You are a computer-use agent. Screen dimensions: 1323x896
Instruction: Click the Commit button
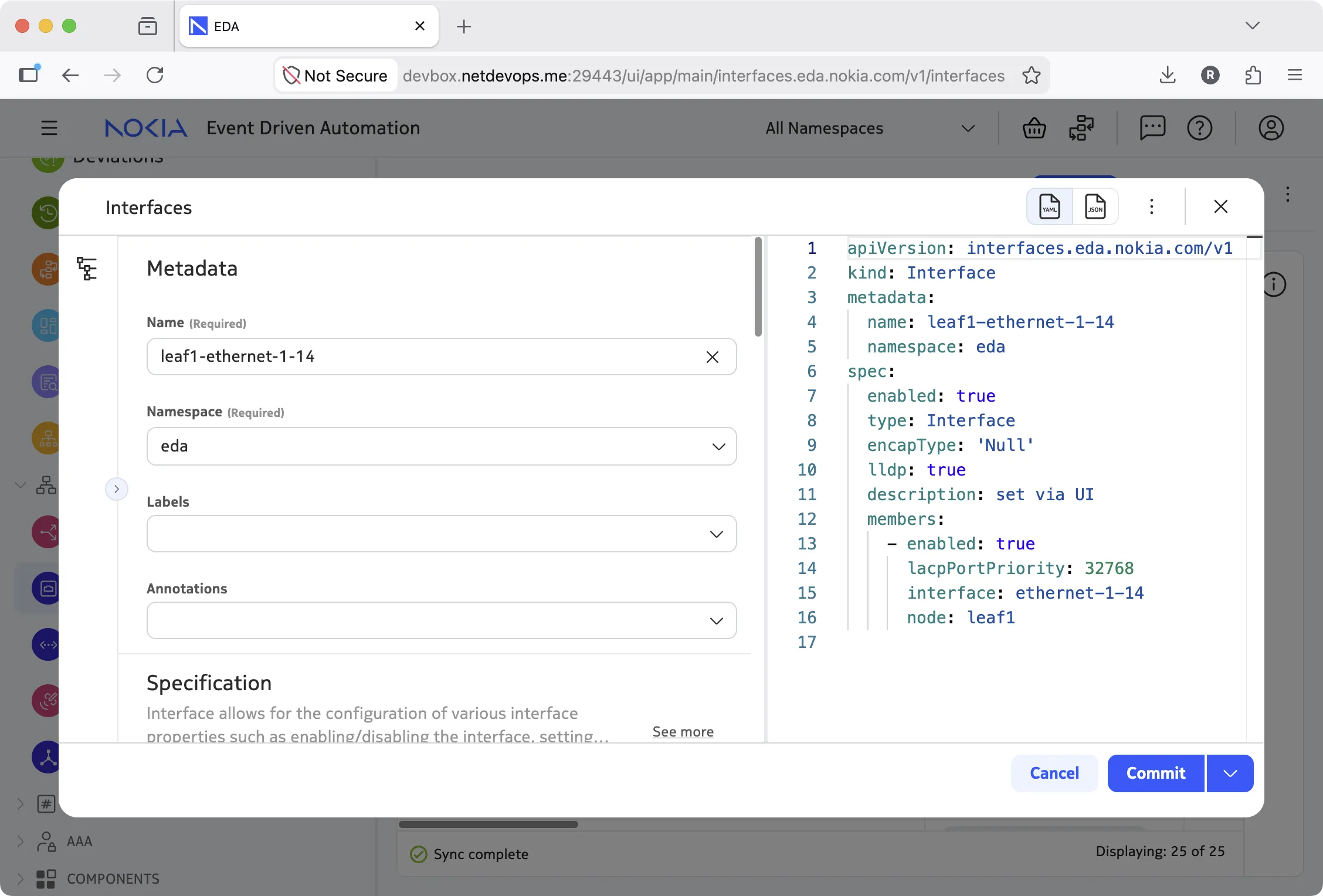(x=1156, y=773)
